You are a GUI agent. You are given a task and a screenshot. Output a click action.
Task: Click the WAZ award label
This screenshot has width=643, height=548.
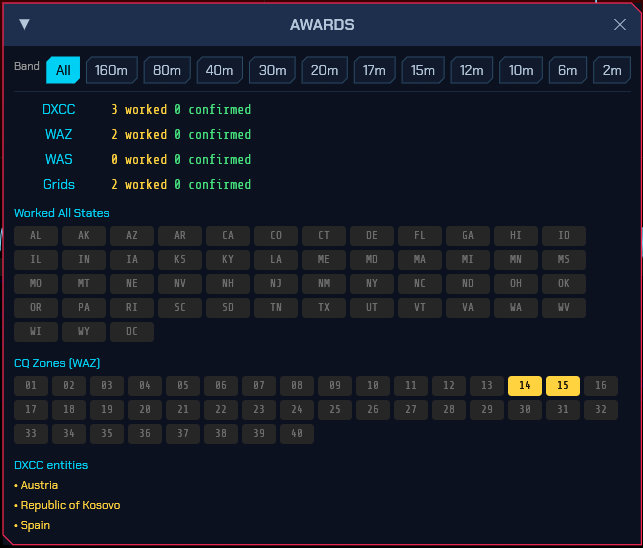tap(59, 135)
